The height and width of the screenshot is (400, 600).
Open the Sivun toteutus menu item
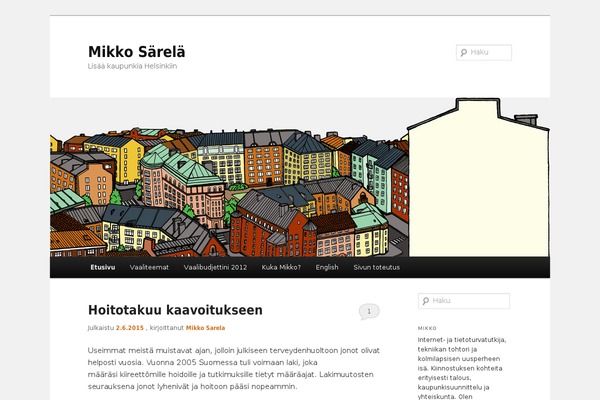(x=377, y=267)
